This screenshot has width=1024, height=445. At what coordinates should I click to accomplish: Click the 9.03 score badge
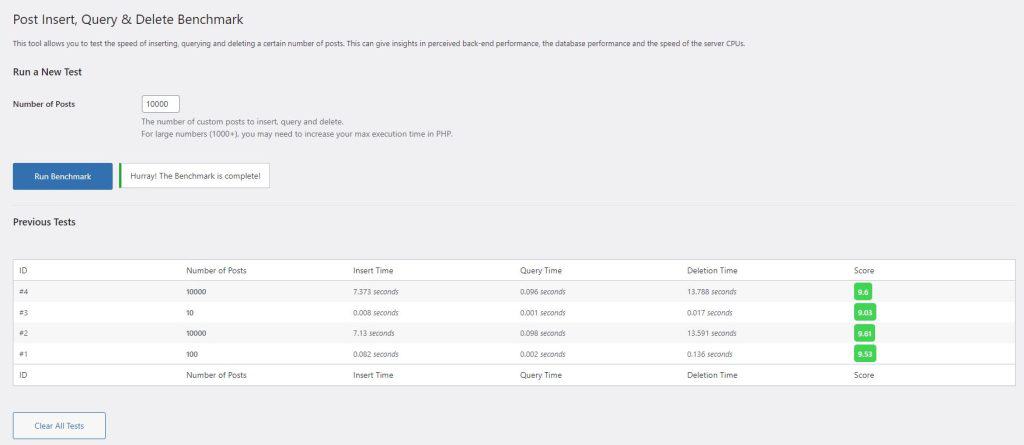point(865,312)
